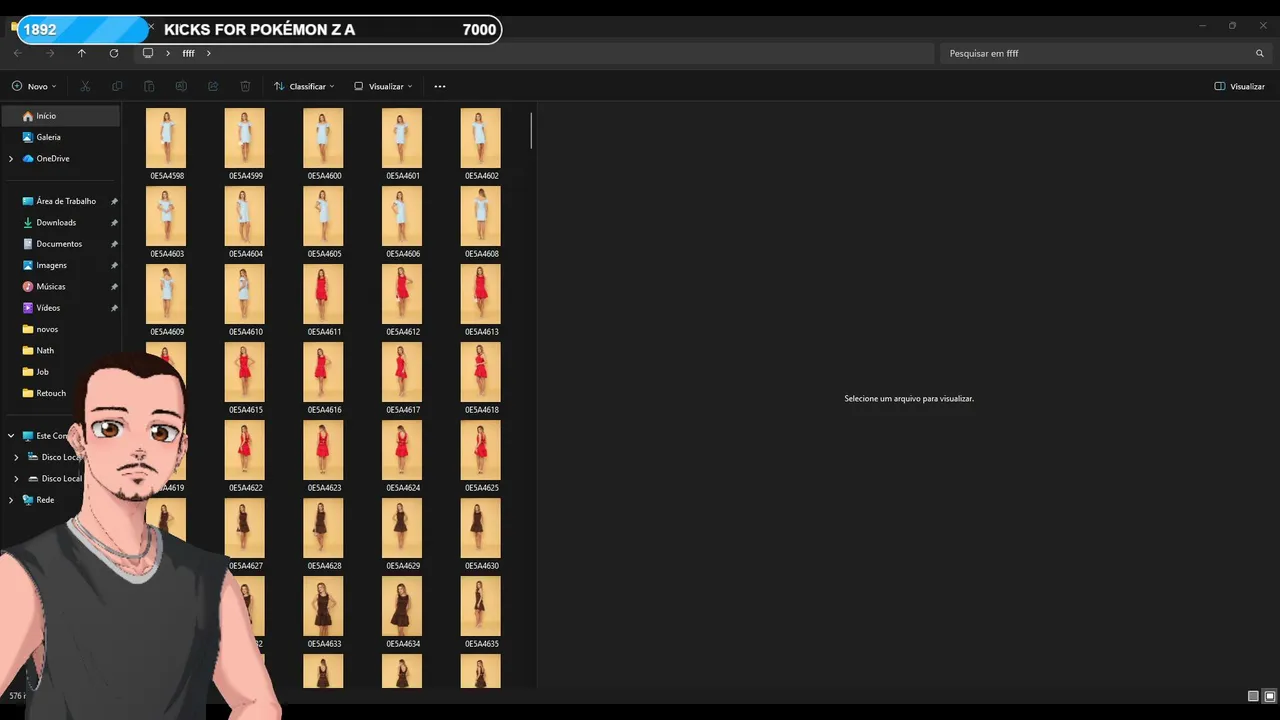Open the Classificar sort dropdown
This screenshot has width=1280, height=720.
point(304,86)
